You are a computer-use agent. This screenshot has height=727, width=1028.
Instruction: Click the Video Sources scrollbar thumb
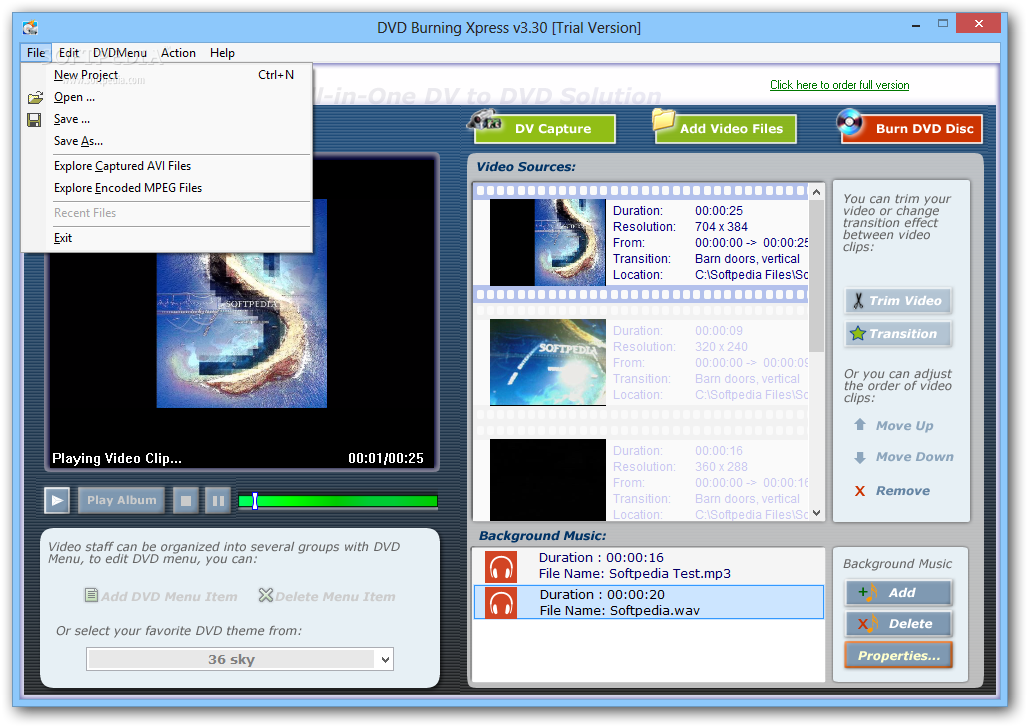click(x=816, y=275)
